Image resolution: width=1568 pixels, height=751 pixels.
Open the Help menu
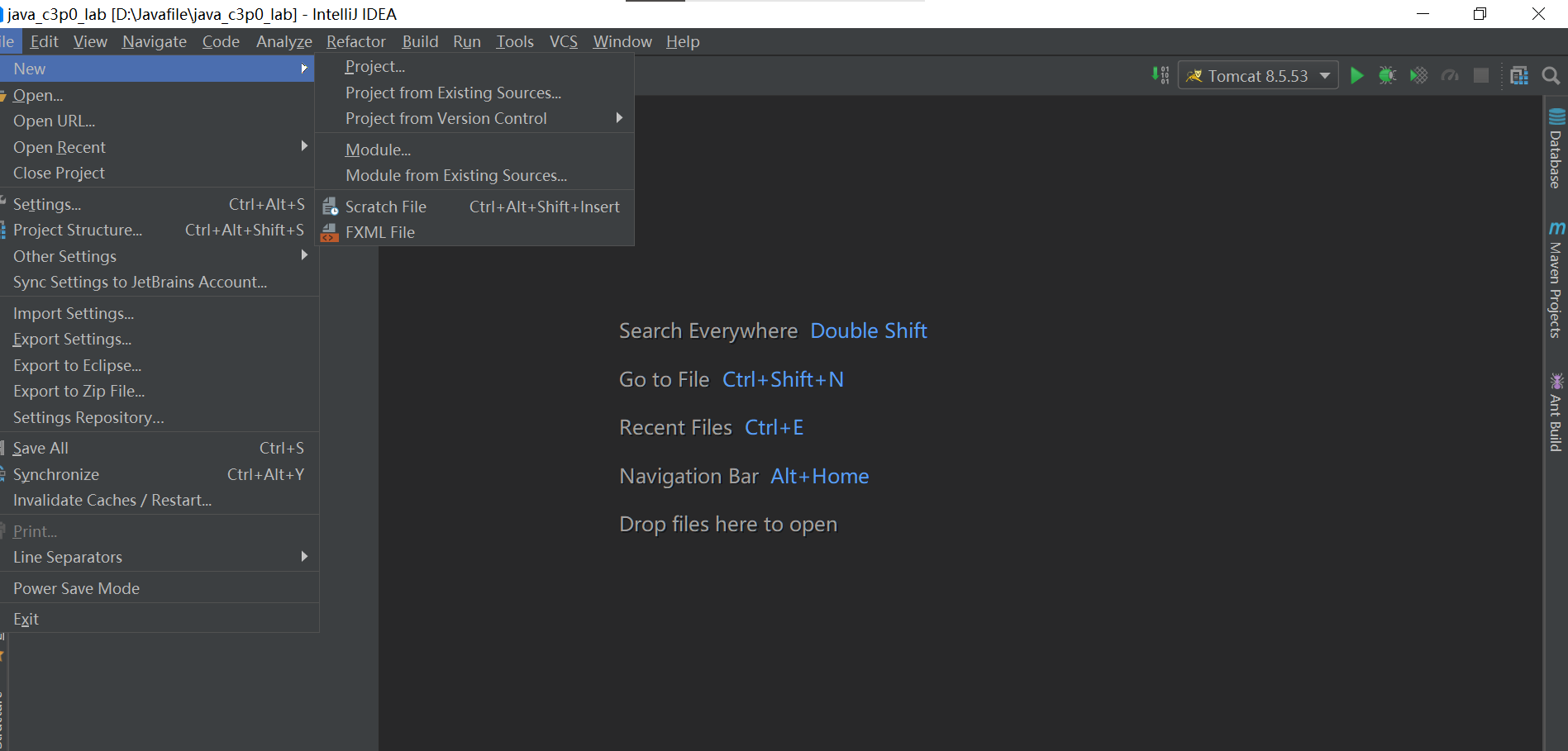(682, 41)
